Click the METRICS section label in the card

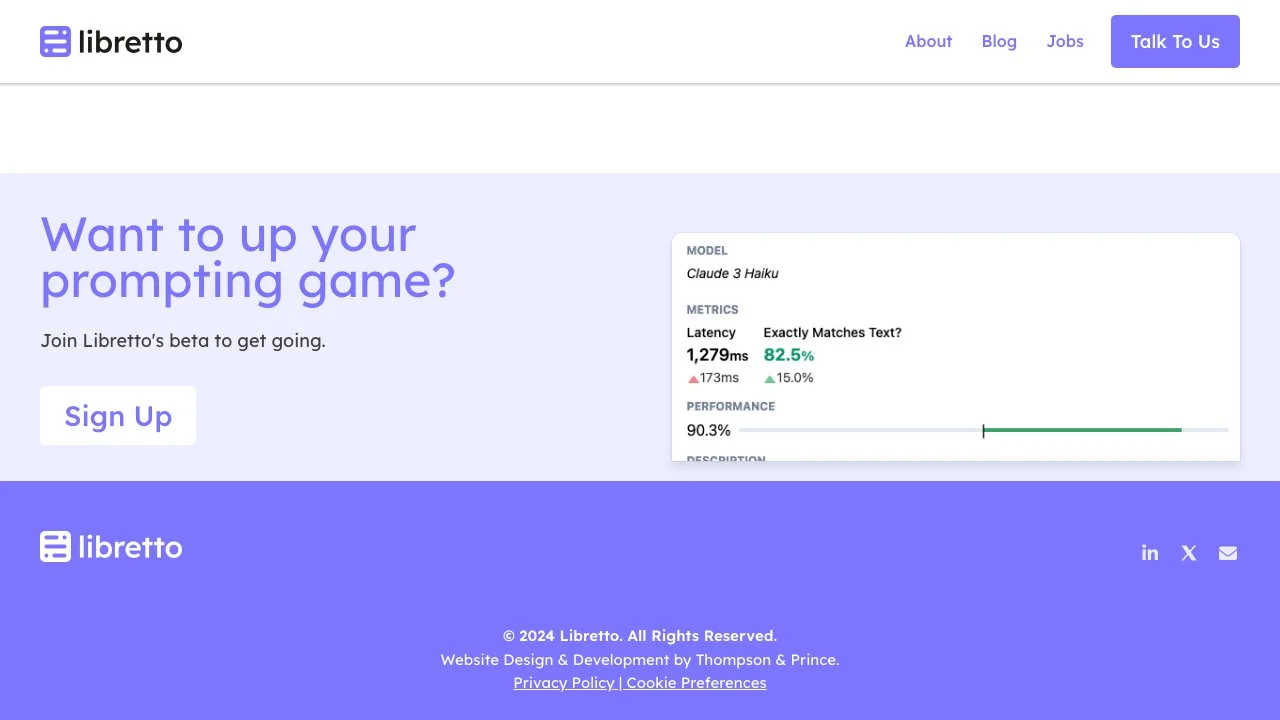[712, 310]
